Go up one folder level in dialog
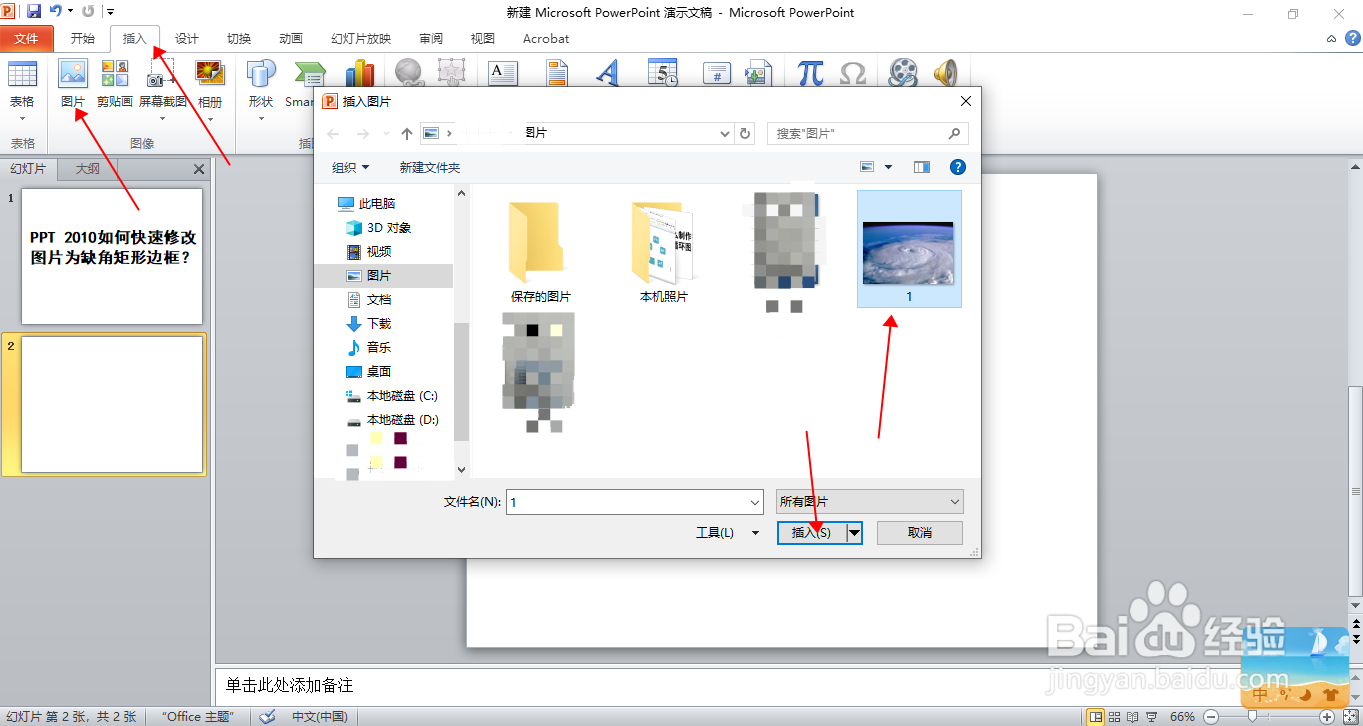This screenshot has height=726, width=1363. tap(407, 133)
